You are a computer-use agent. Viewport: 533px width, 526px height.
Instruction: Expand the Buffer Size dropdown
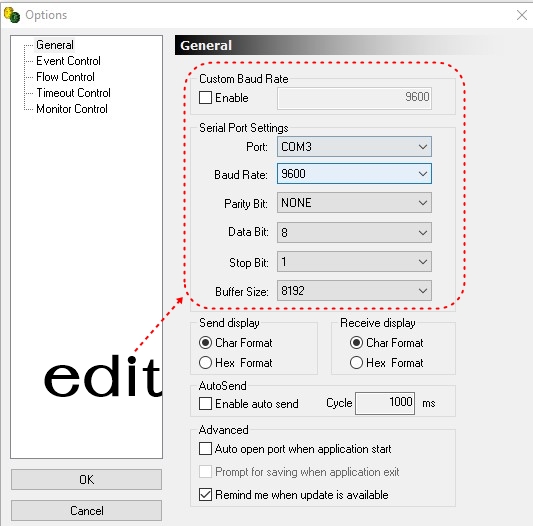(354, 291)
